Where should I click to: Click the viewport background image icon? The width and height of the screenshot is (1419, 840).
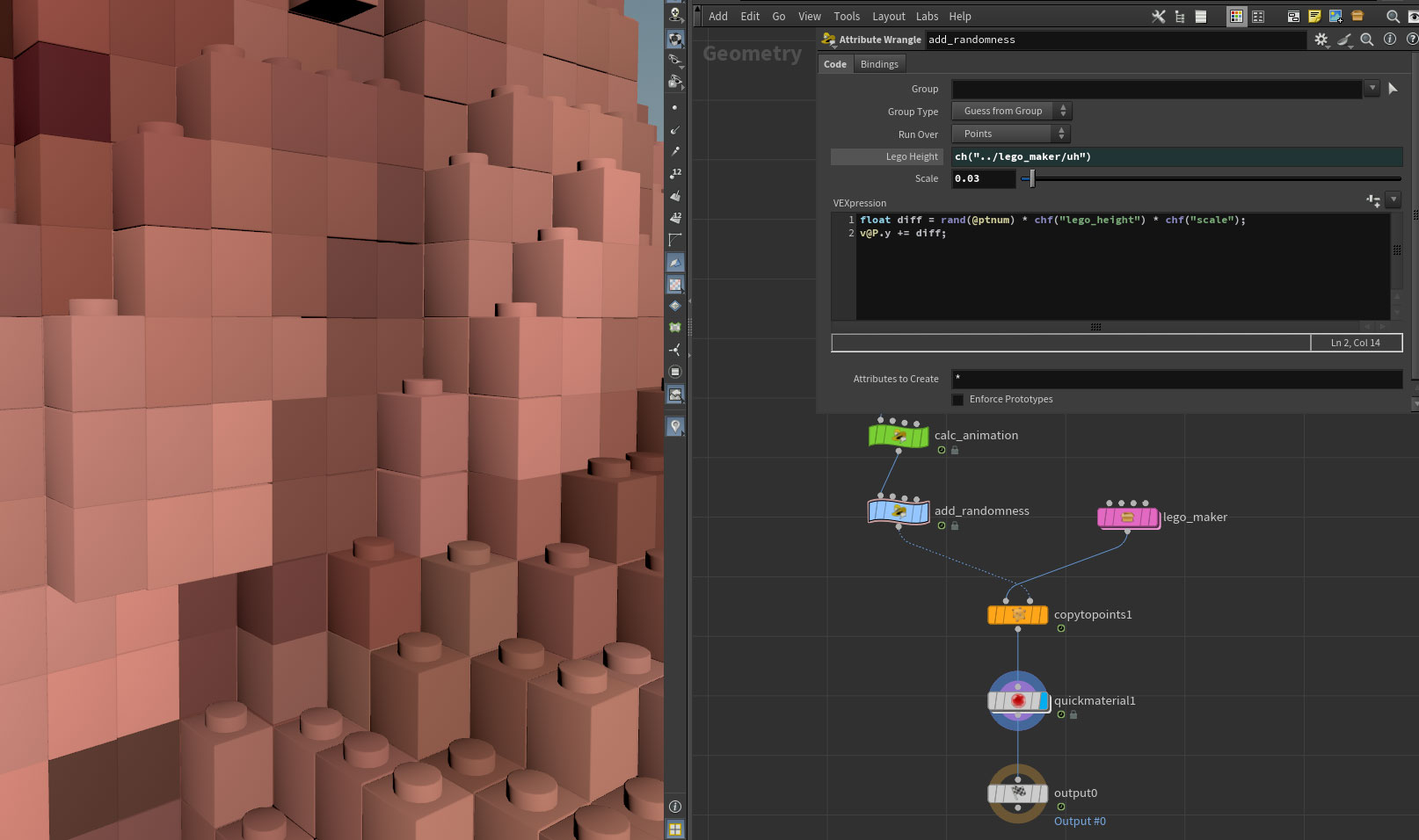tap(675, 395)
